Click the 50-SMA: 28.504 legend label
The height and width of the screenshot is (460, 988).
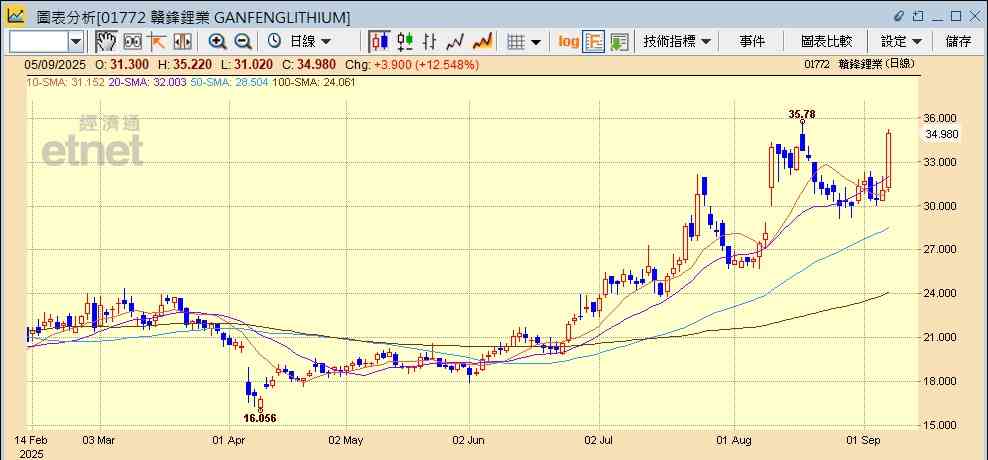[x=229, y=82]
